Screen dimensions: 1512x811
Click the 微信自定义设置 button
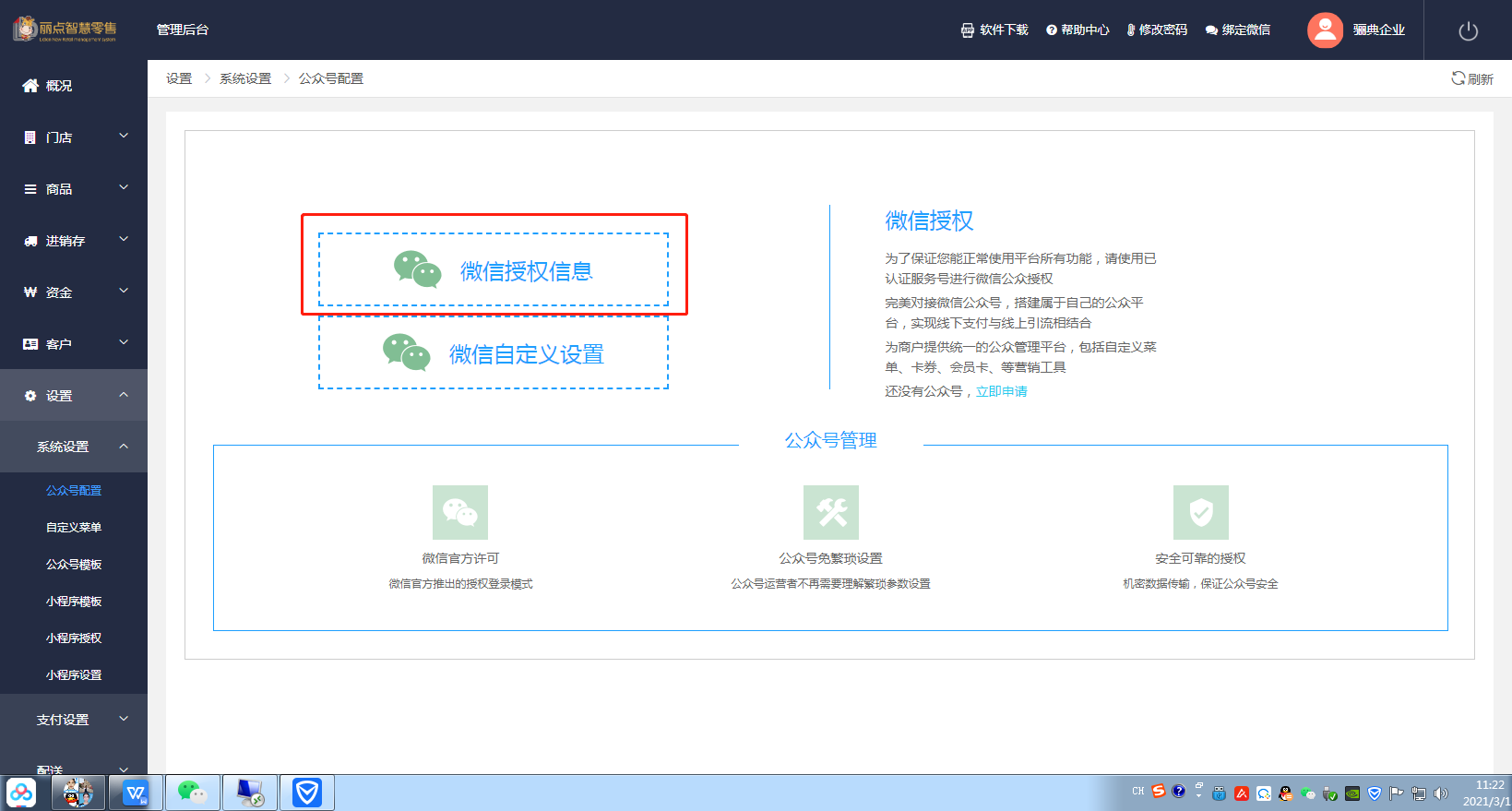(494, 352)
